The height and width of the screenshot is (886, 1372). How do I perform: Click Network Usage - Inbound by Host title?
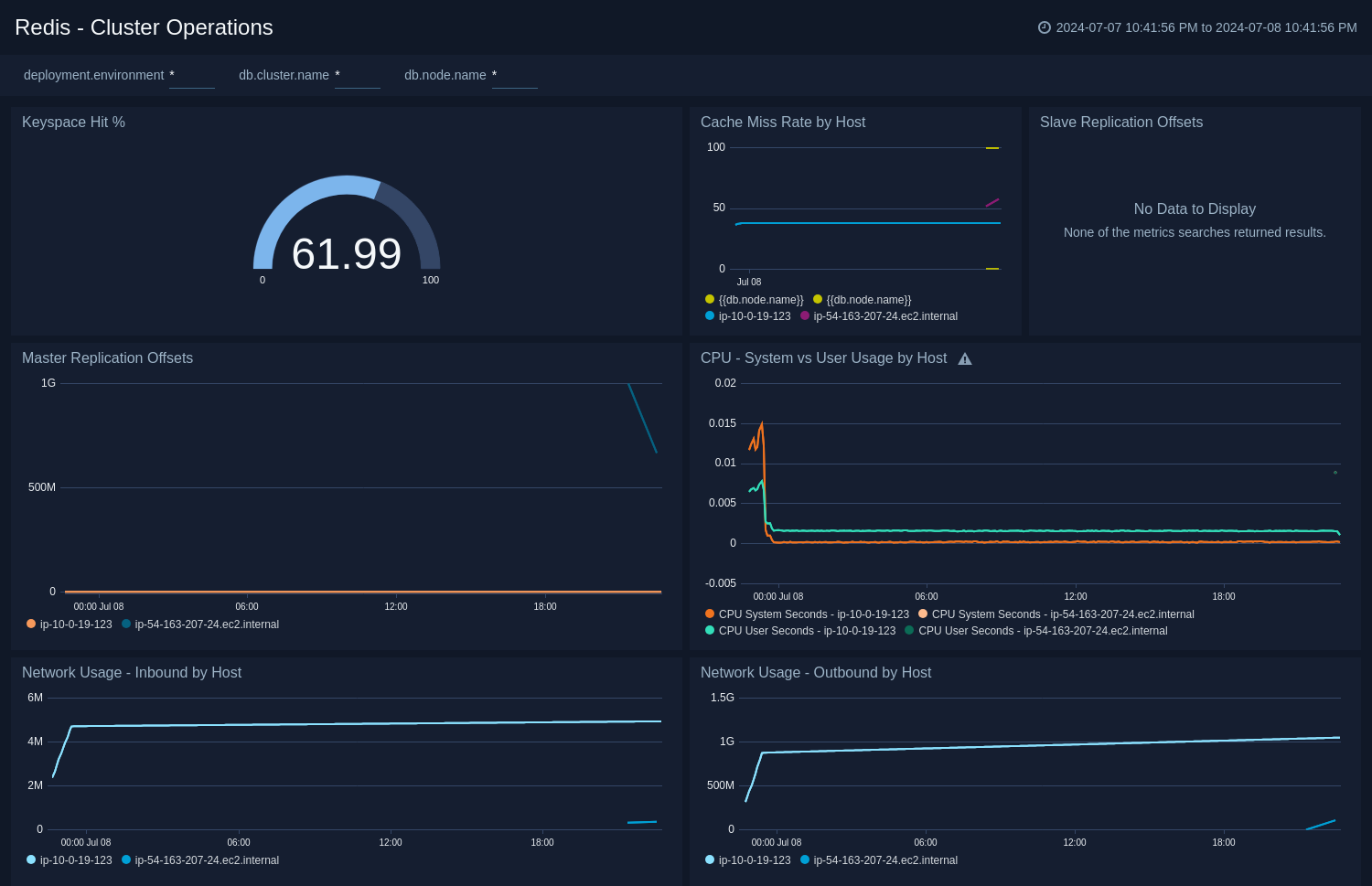coord(132,673)
